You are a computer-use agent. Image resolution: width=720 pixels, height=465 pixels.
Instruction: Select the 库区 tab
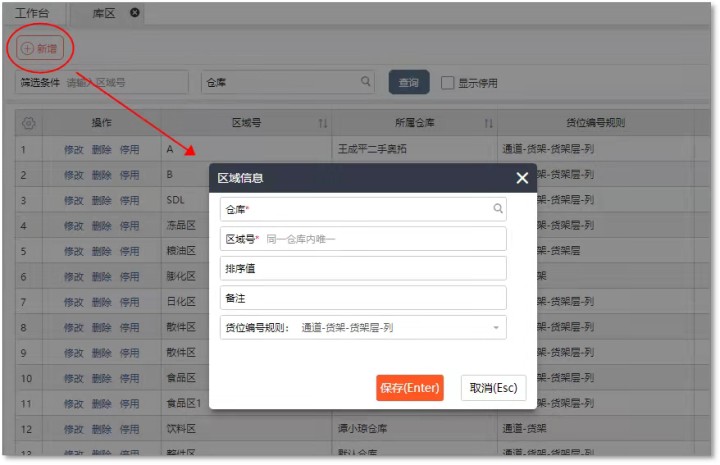point(104,12)
